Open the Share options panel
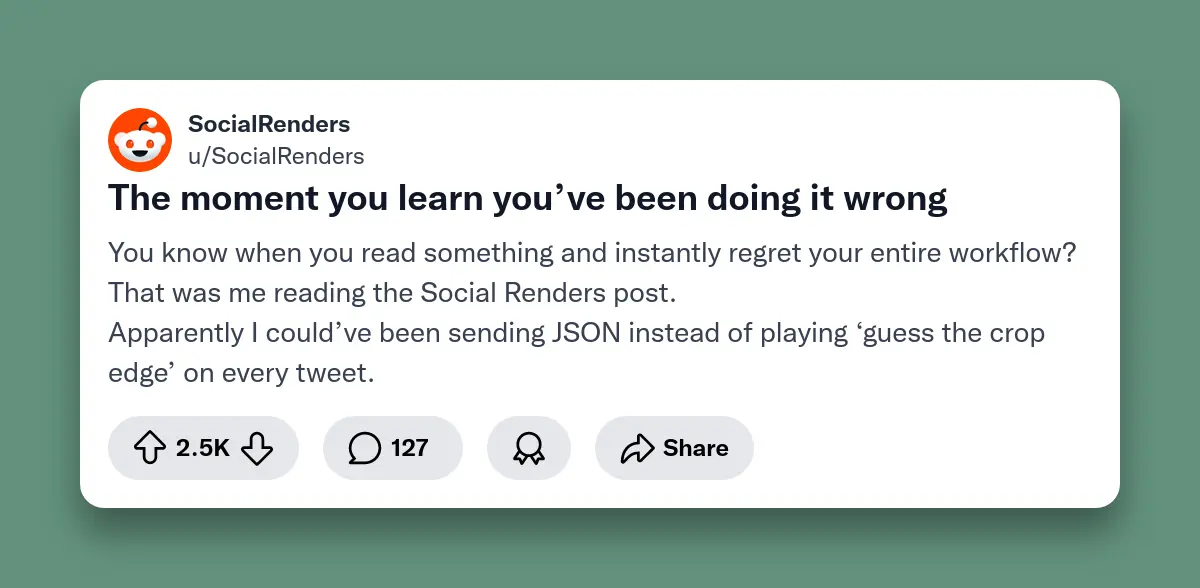This screenshot has height=588, width=1200. [x=674, y=448]
